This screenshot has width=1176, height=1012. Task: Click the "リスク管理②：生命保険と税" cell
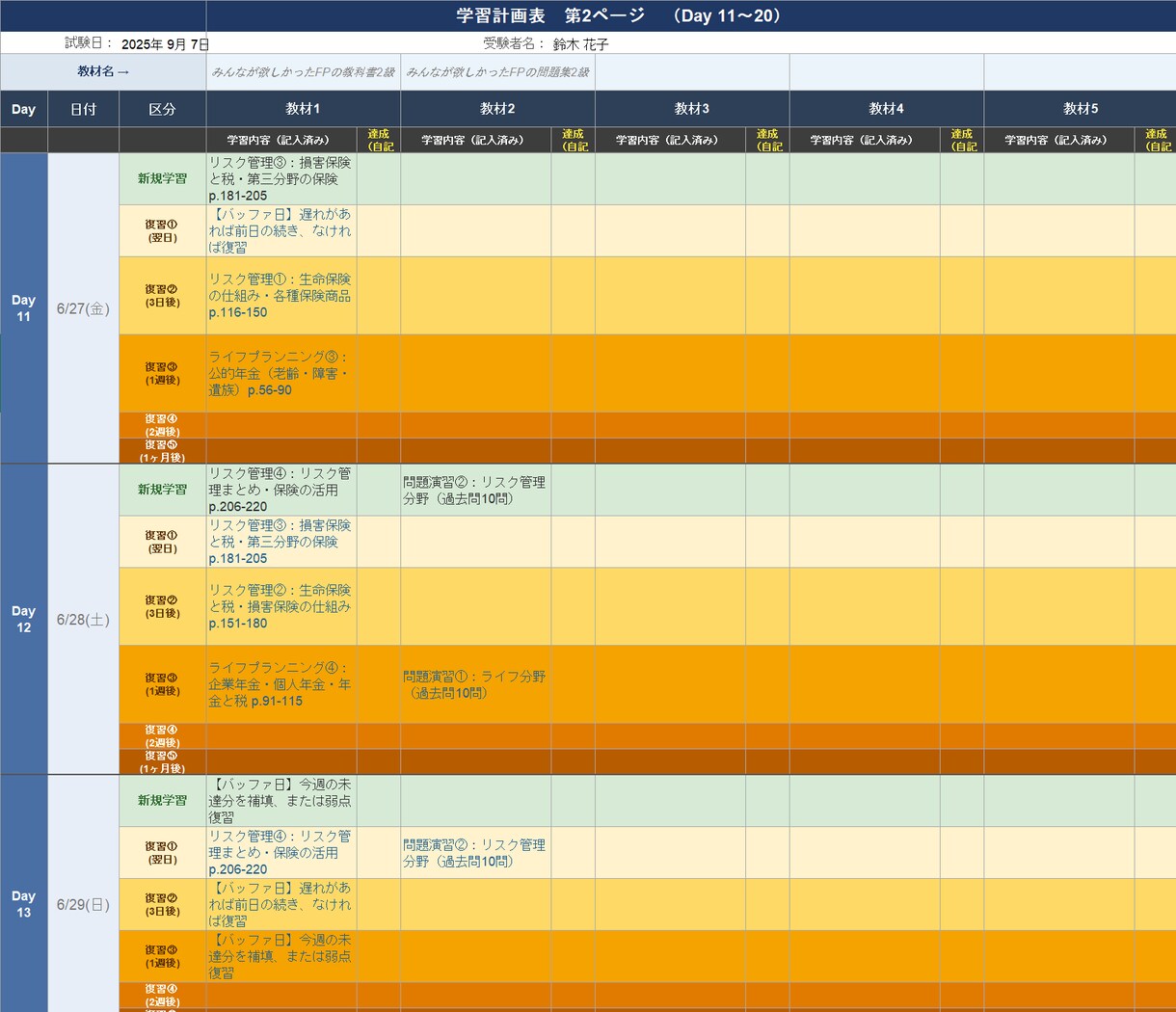281,606
